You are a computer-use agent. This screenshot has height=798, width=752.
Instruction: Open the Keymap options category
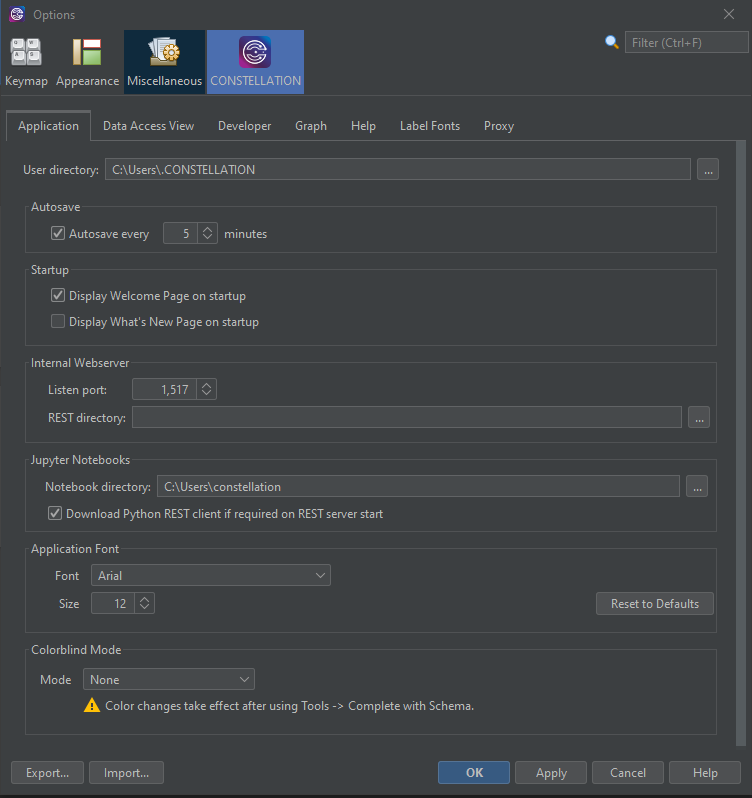[x=26, y=62]
